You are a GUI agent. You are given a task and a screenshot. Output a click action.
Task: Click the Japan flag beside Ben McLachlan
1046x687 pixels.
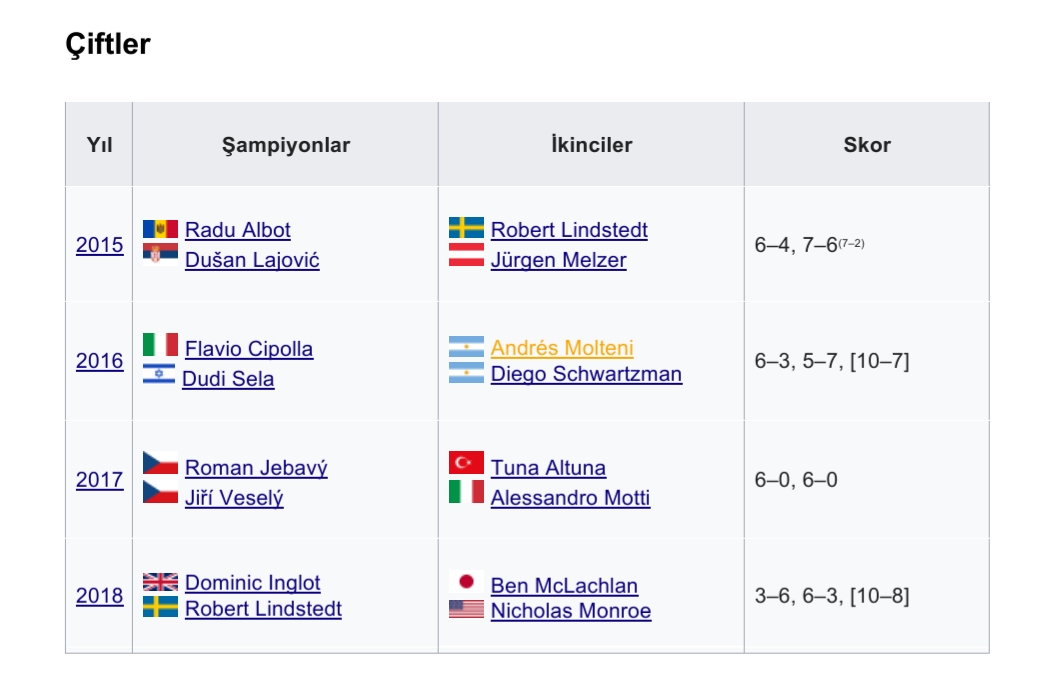(466, 582)
